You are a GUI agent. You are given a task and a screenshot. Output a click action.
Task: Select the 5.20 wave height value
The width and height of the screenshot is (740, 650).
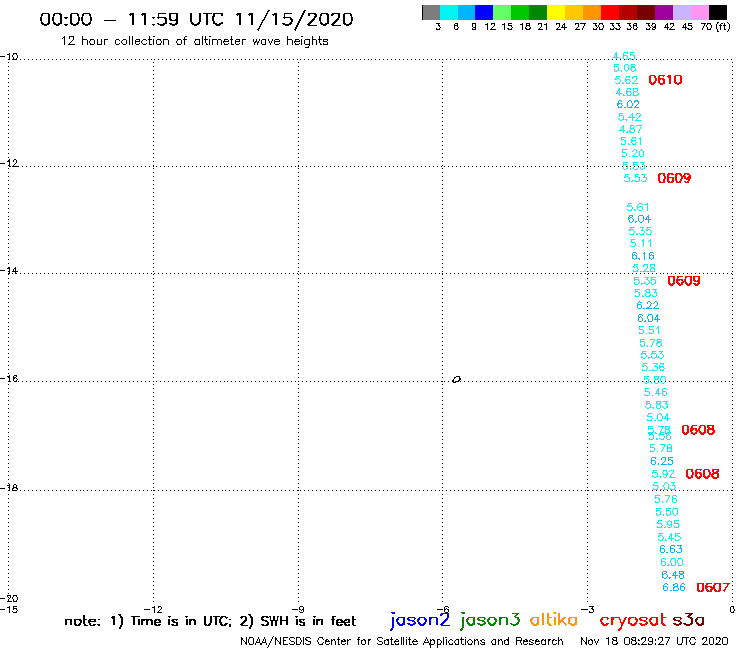633,153
